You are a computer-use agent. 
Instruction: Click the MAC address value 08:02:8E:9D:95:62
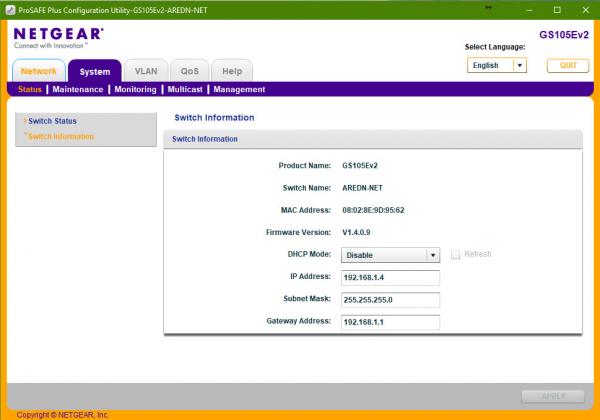pyautogui.click(x=373, y=210)
